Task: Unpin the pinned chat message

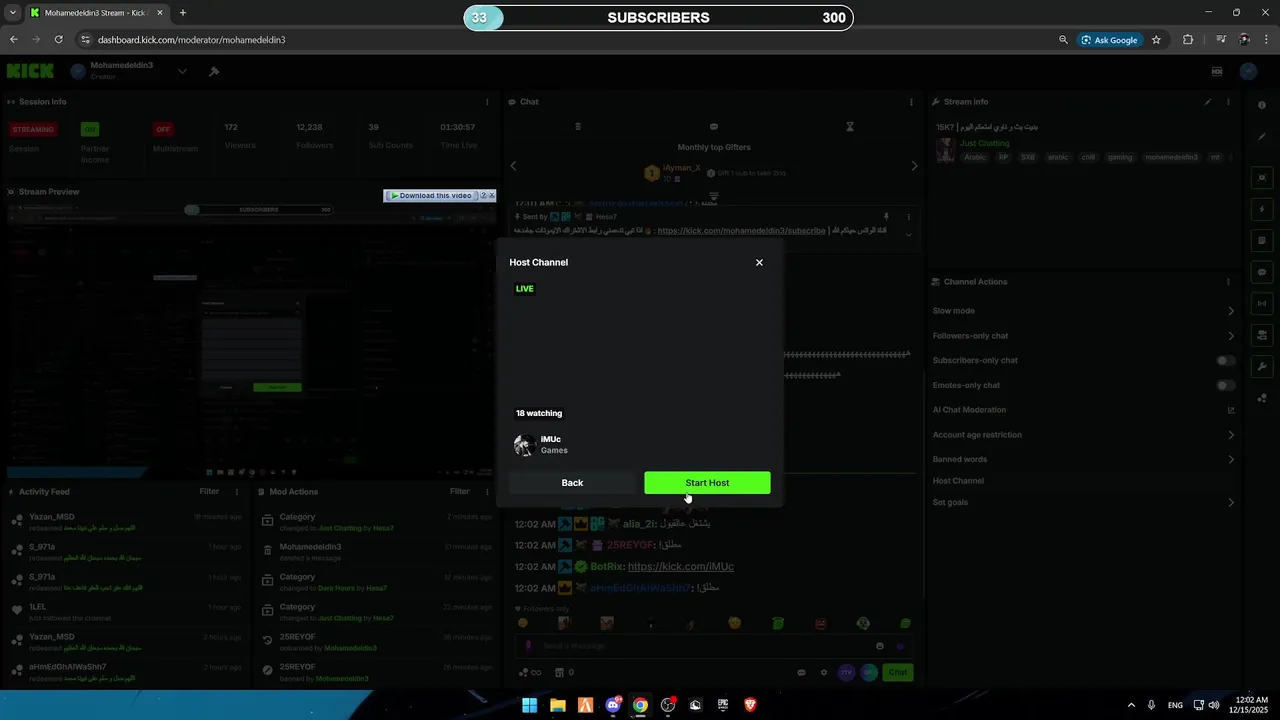Action: (886, 216)
